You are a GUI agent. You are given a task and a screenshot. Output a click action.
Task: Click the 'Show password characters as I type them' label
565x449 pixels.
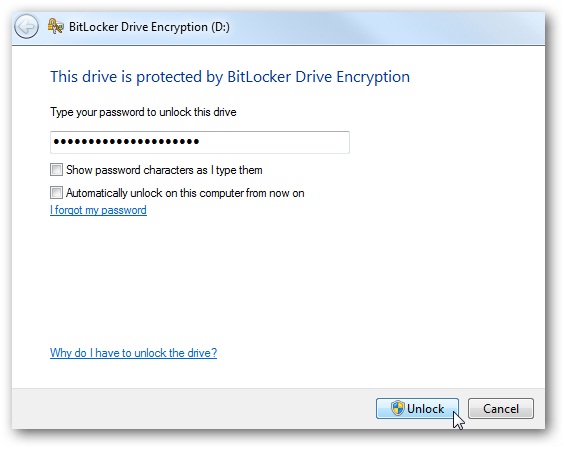coord(164,170)
